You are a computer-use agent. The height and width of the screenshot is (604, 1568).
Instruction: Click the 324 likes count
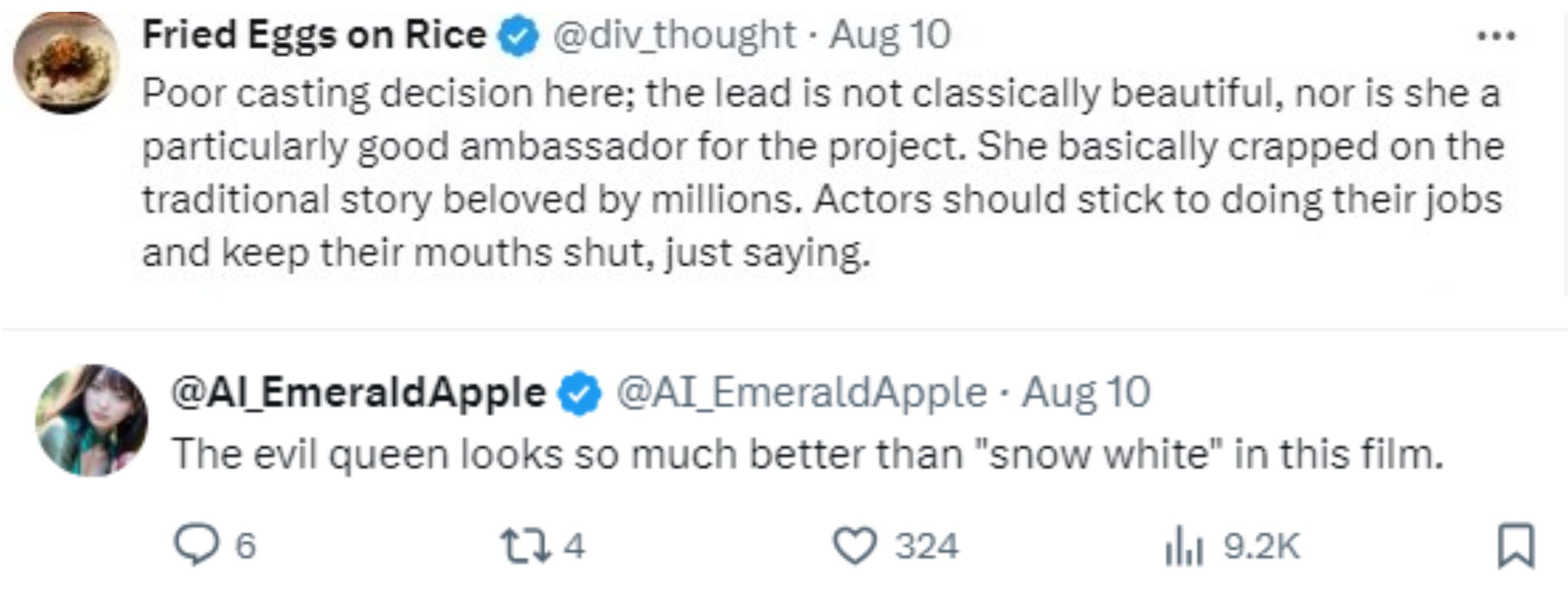point(926,546)
